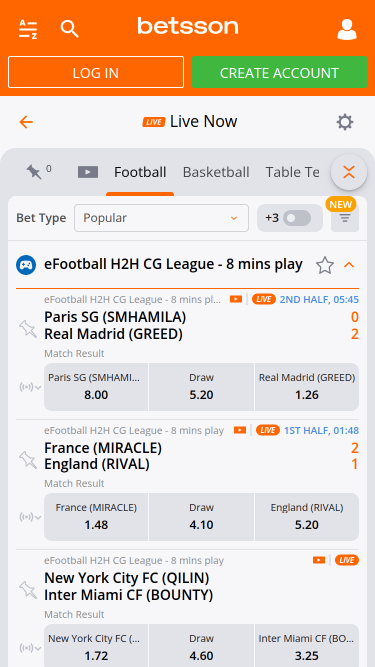The width and height of the screenshot is (375, 667).
Task: Bet on Draw at 4.10
Action: click(x=202, y=517)
